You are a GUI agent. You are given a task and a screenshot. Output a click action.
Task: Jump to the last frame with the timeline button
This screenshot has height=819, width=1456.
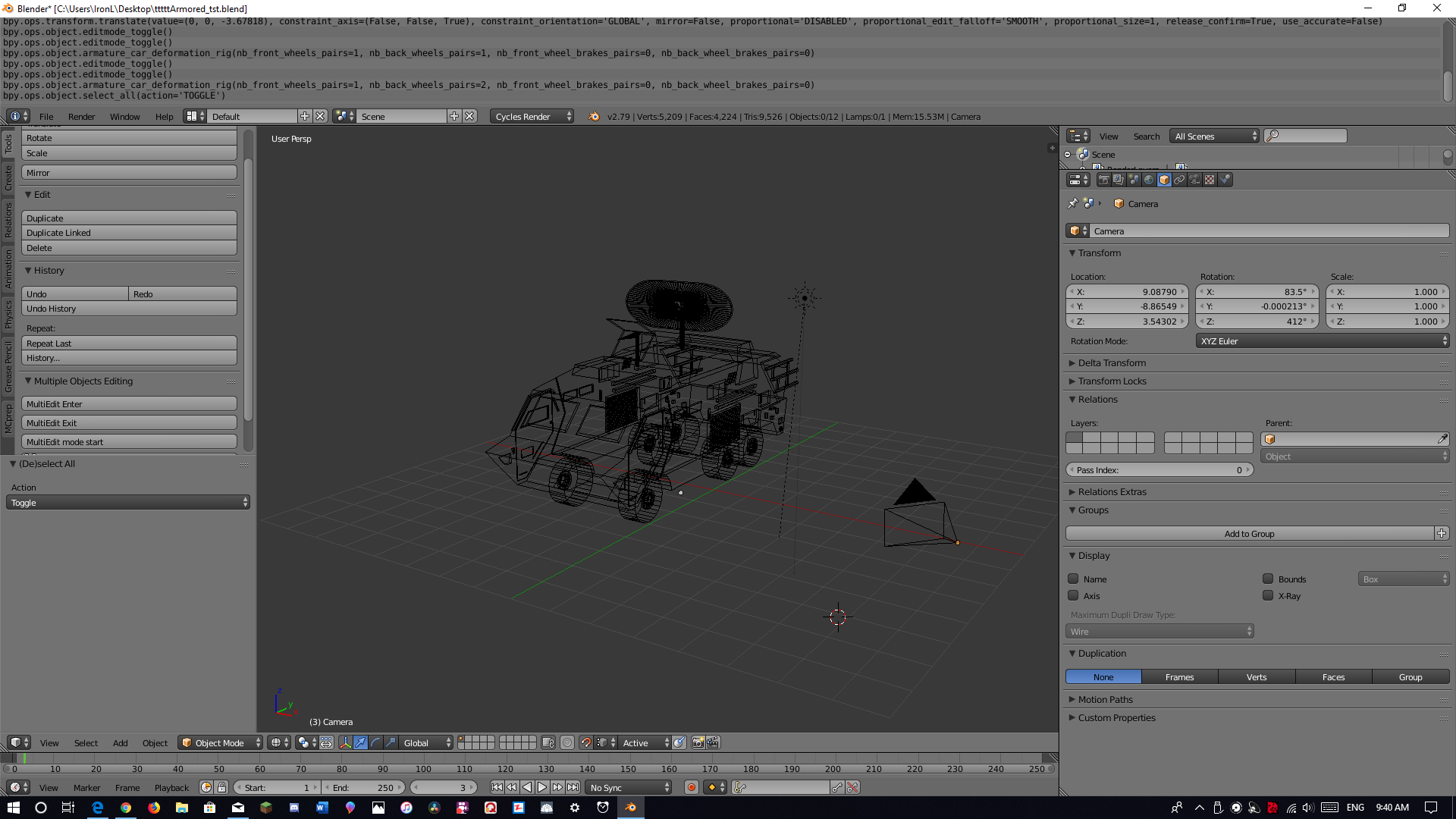pyautogui.click(x=574, y=787)
